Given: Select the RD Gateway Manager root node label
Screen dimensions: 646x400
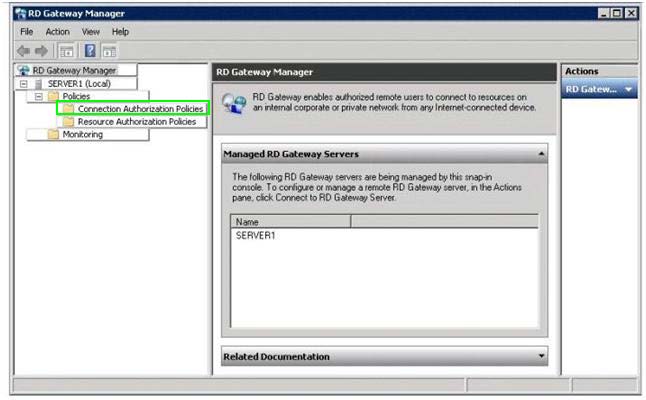Looking at the screenshot, I should 75,70.
